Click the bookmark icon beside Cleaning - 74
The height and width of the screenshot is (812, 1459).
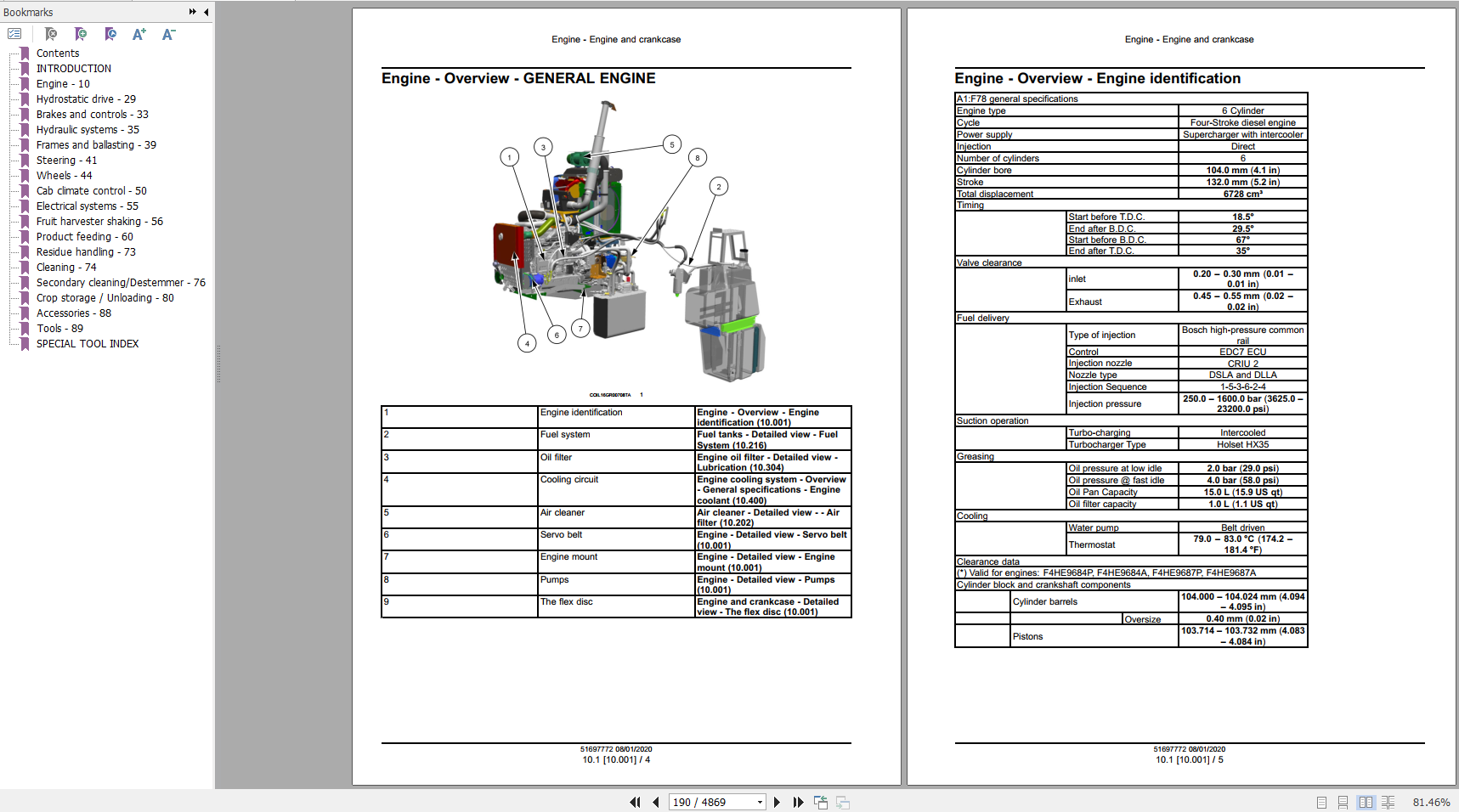pos(25,267)
